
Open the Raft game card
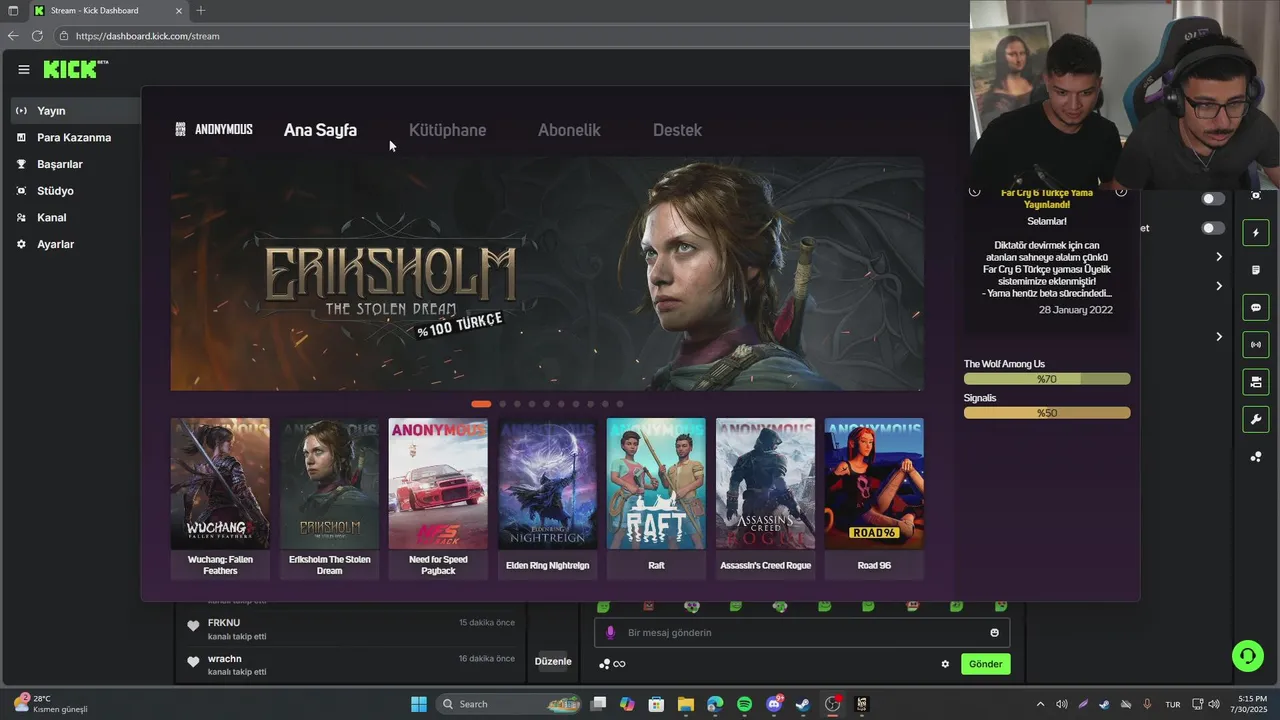pos(656,498)
